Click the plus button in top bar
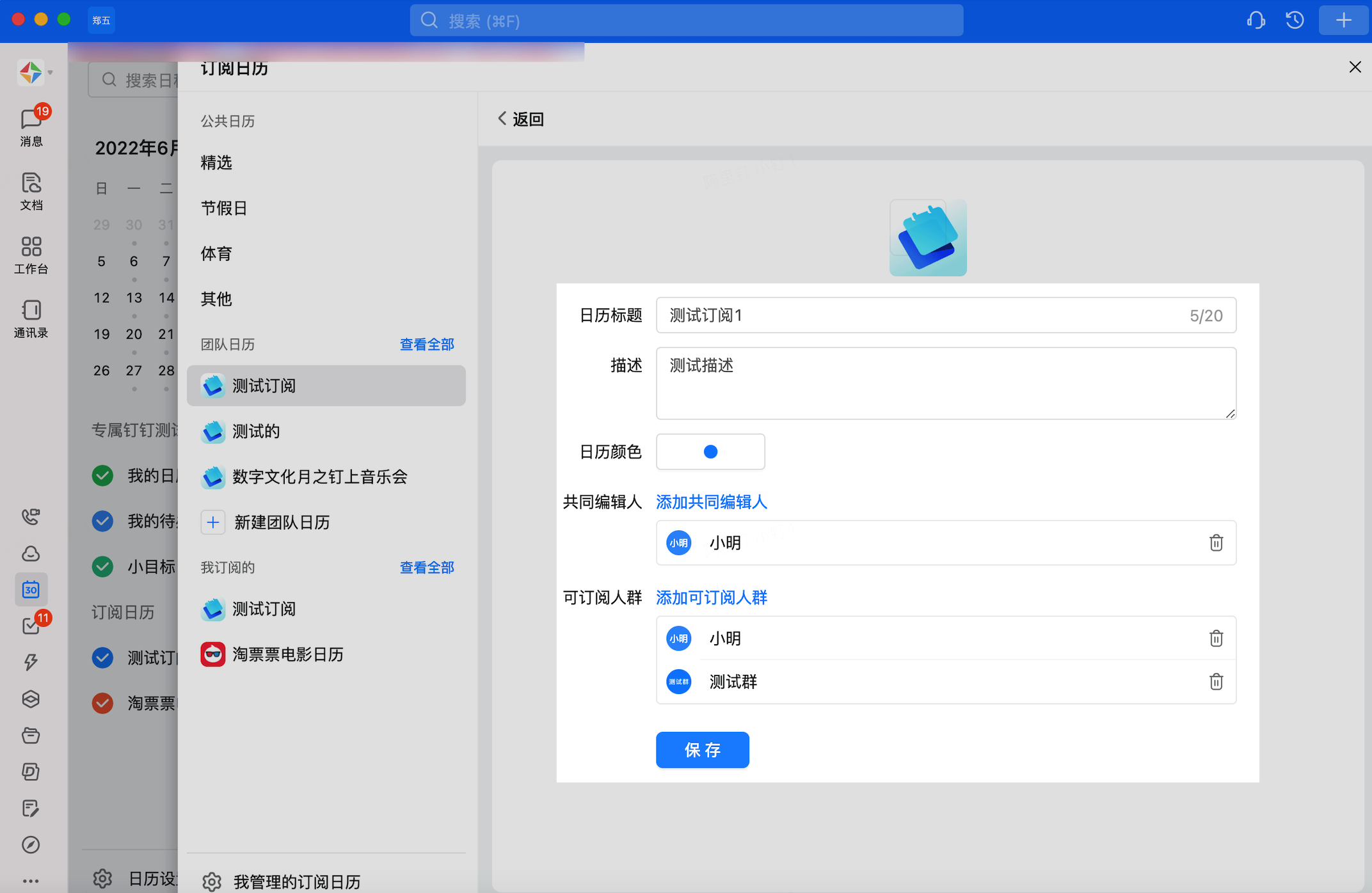Image resolution: width=1372 pixels, height=893 pixels. point(1343,20)
